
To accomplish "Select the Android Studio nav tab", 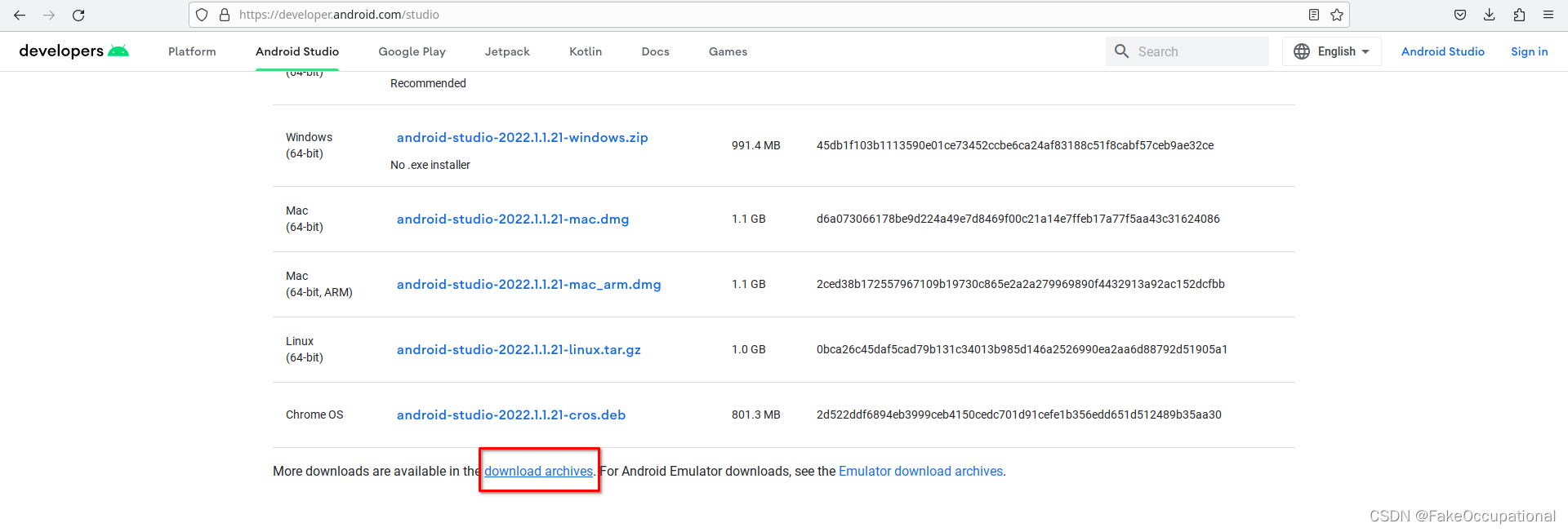I will point(297,51).
